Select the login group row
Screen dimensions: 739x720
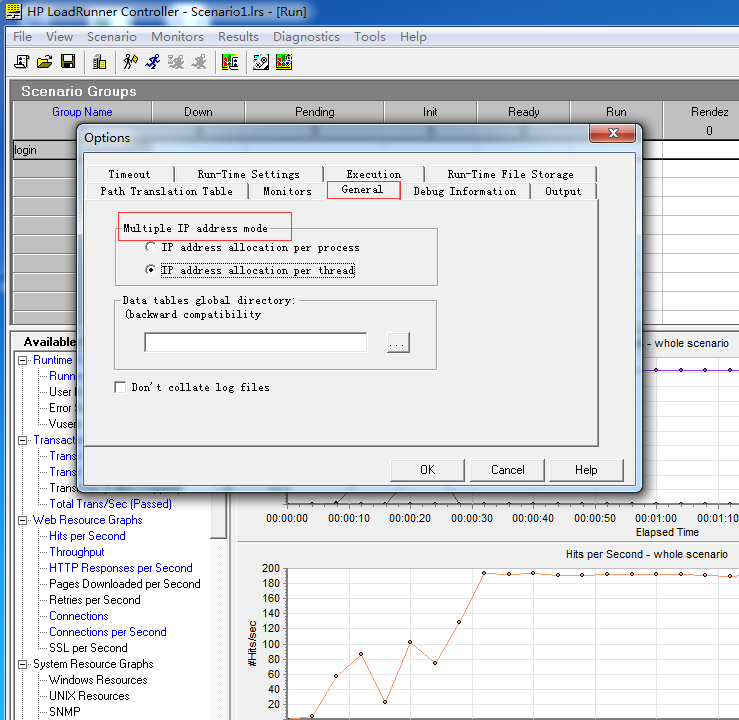click(x=45, y=150)
